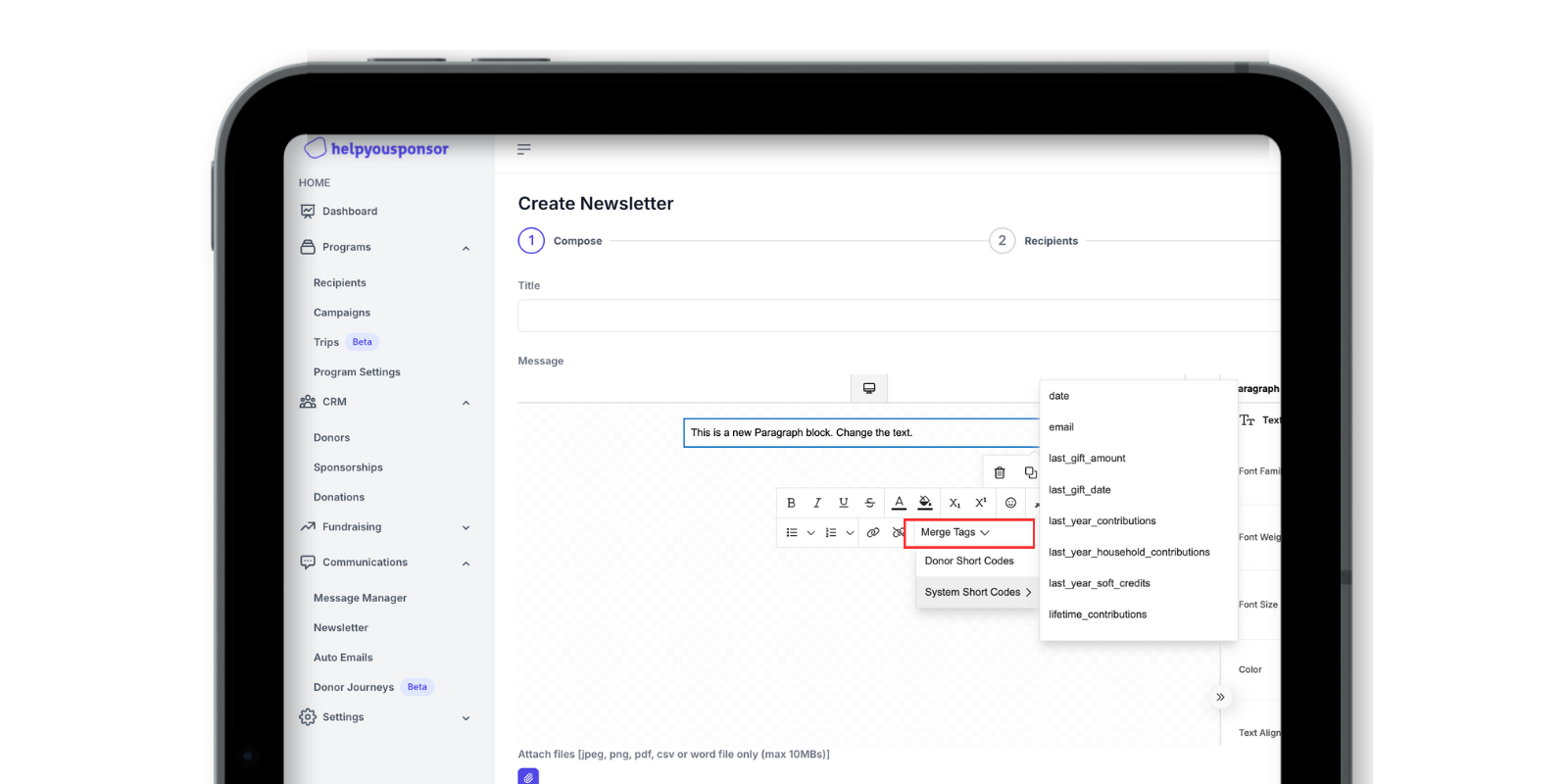Select Donor Short Codes menu entry
The image size is (1568, 784).
[x=969, y=561]
